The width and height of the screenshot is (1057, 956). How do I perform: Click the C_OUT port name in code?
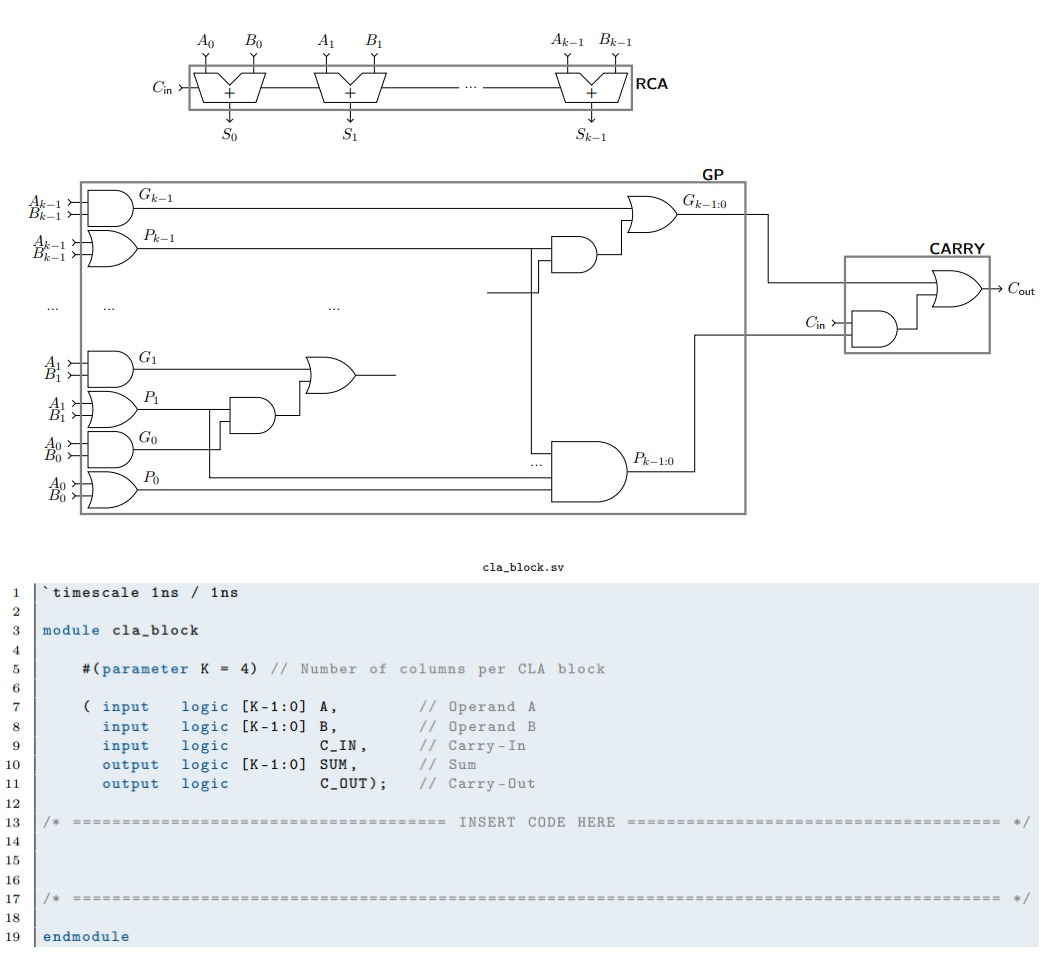point(343,783)
